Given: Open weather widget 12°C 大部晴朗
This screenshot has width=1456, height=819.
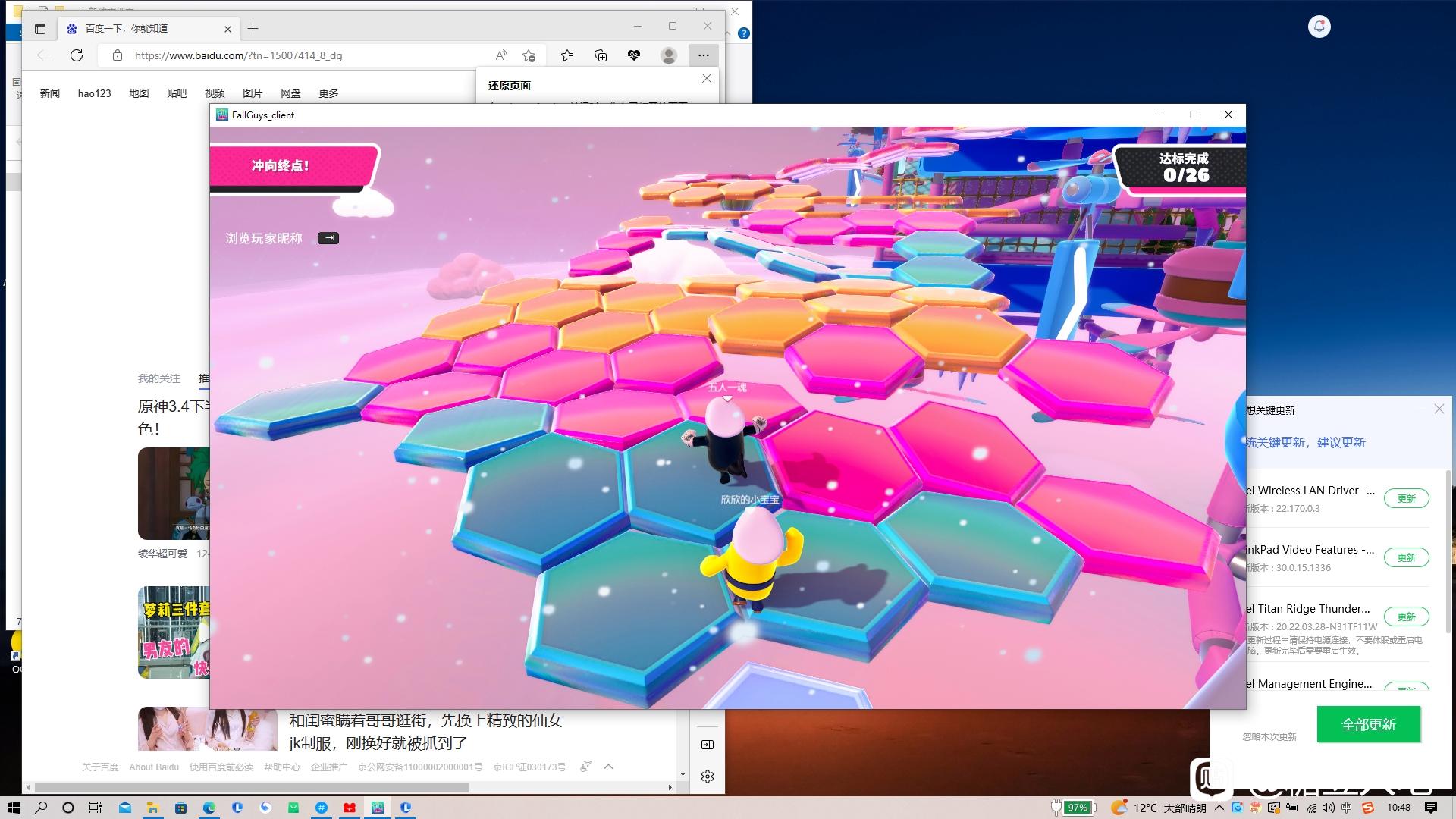Looking at the screenshot, I should tap(1159, 808).
